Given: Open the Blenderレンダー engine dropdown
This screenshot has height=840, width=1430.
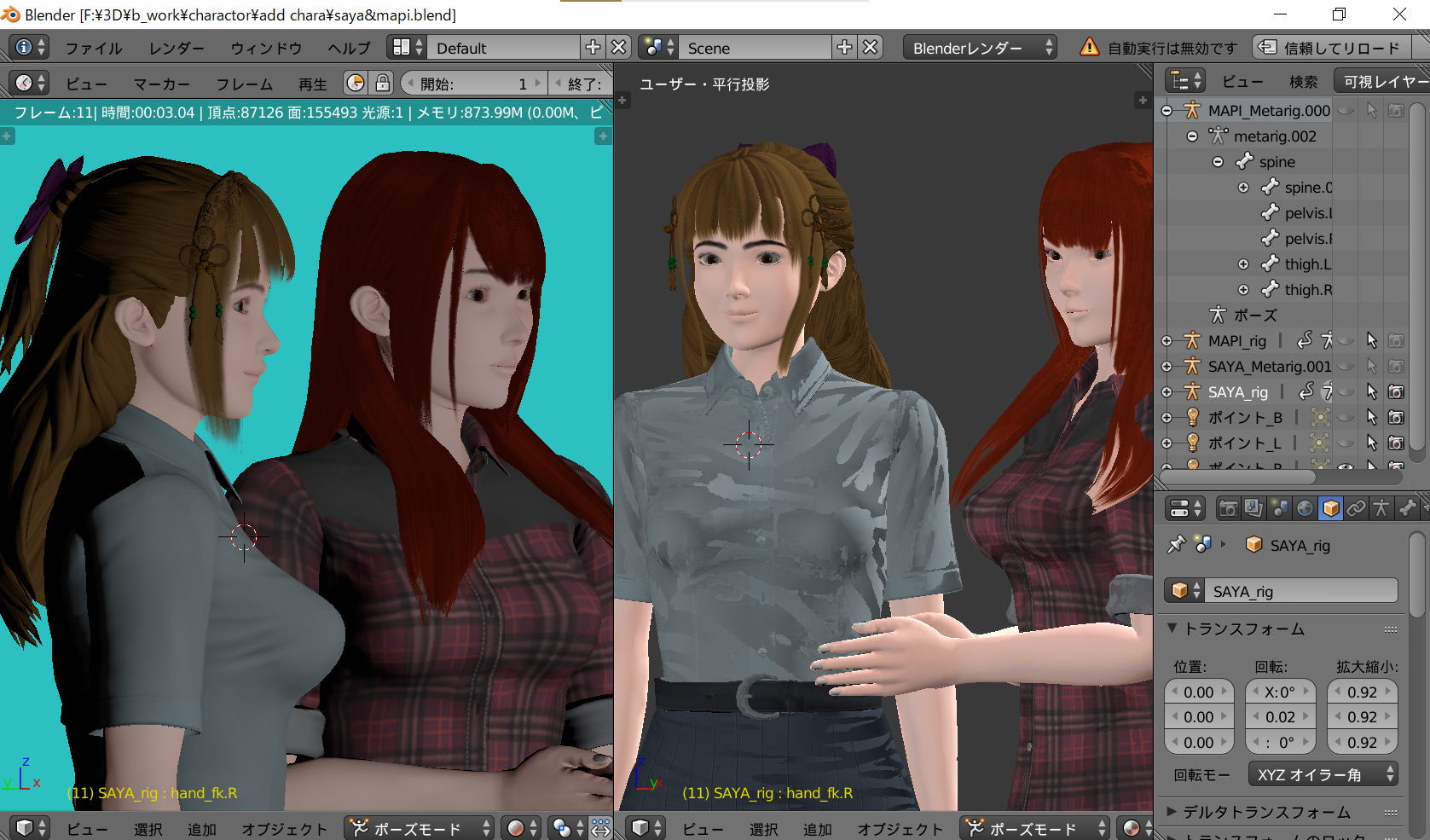Looking at the screenshot, I should click(981, 48).
